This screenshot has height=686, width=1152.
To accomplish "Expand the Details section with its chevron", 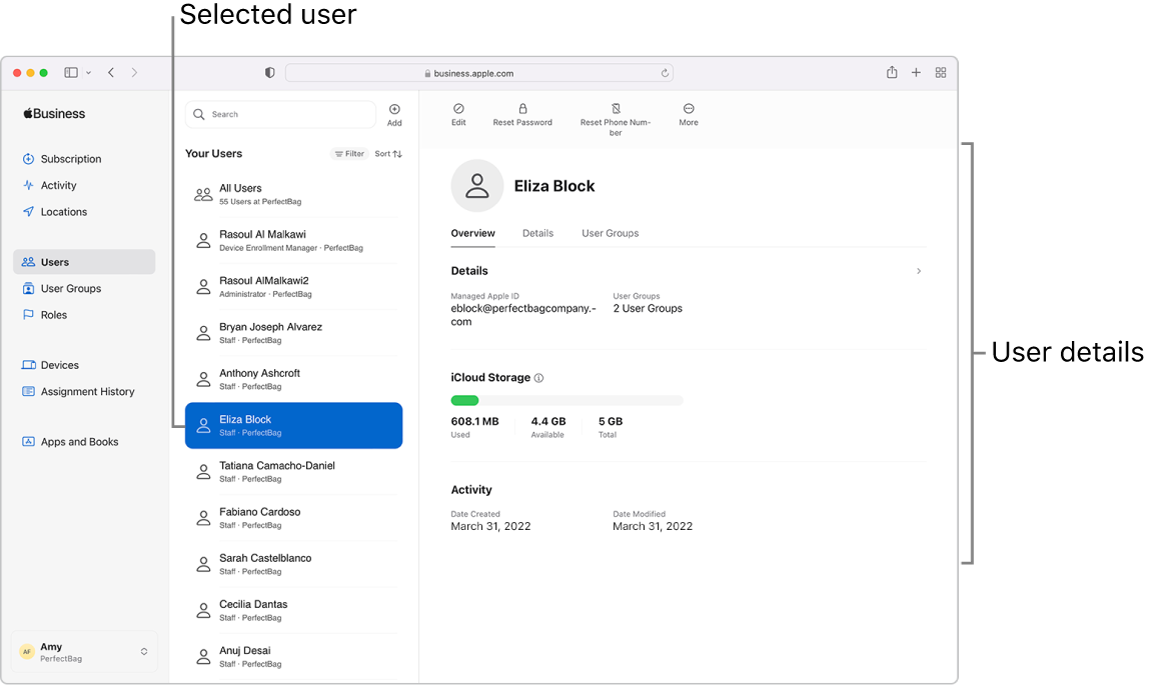I will 918,270.
